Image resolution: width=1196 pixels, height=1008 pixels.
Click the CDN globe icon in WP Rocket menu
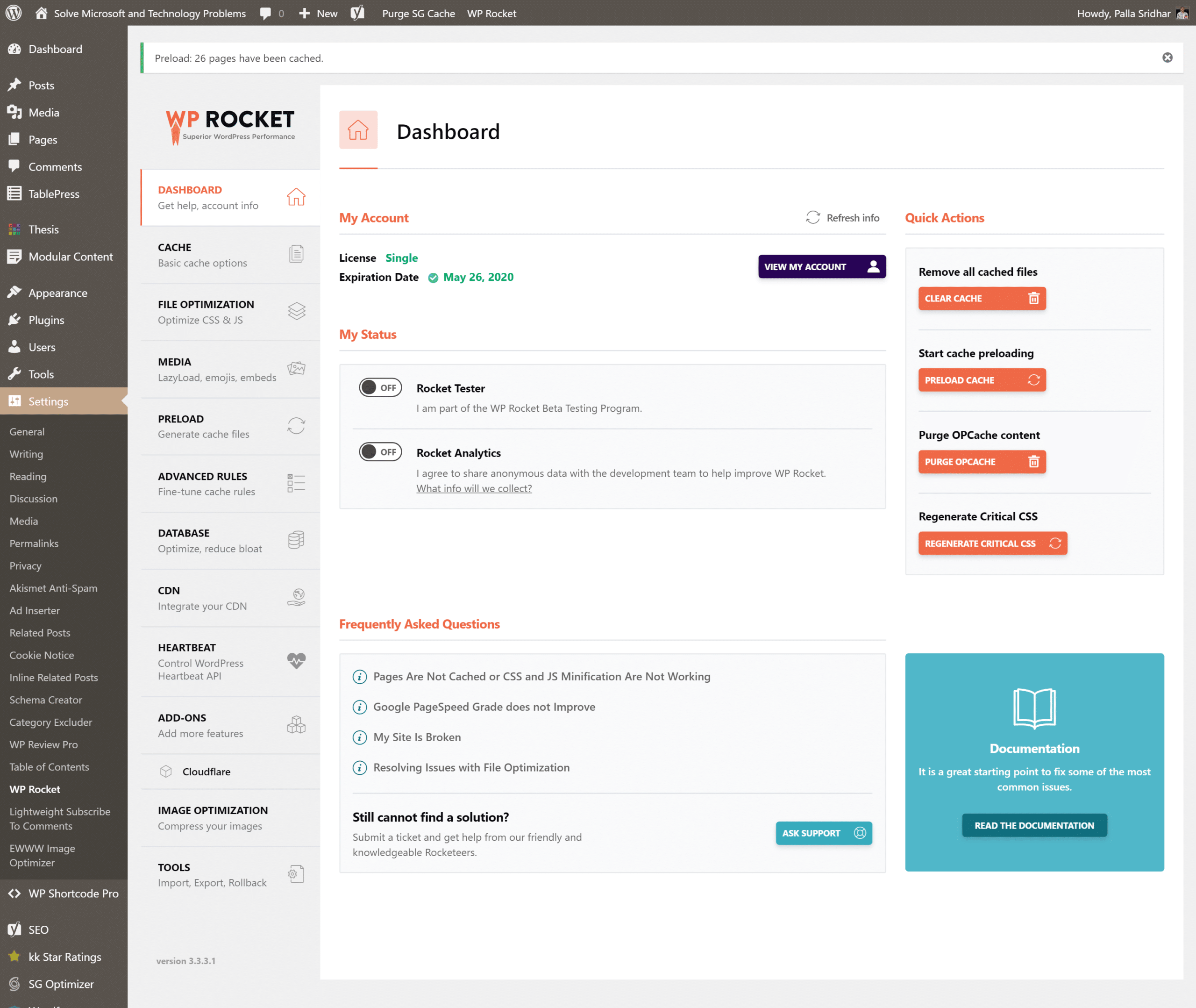click(296, 598)
